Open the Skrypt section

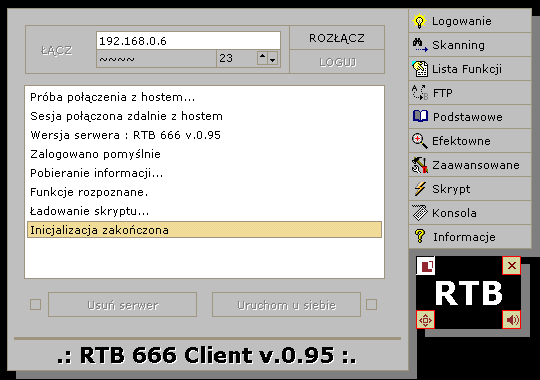[x=470, y=189]
